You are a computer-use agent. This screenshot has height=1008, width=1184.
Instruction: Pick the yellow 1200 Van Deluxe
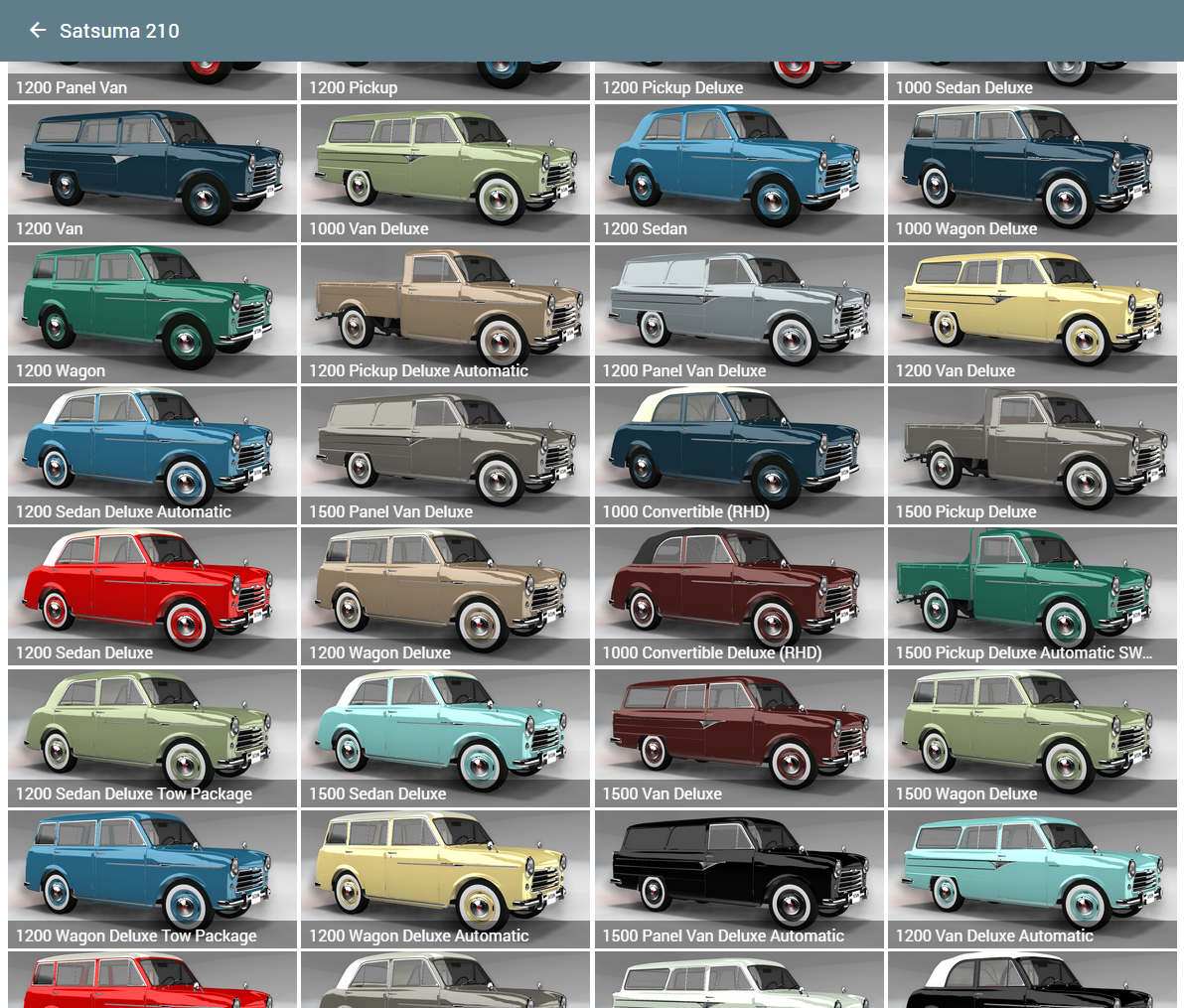(x=1032, y=314)
